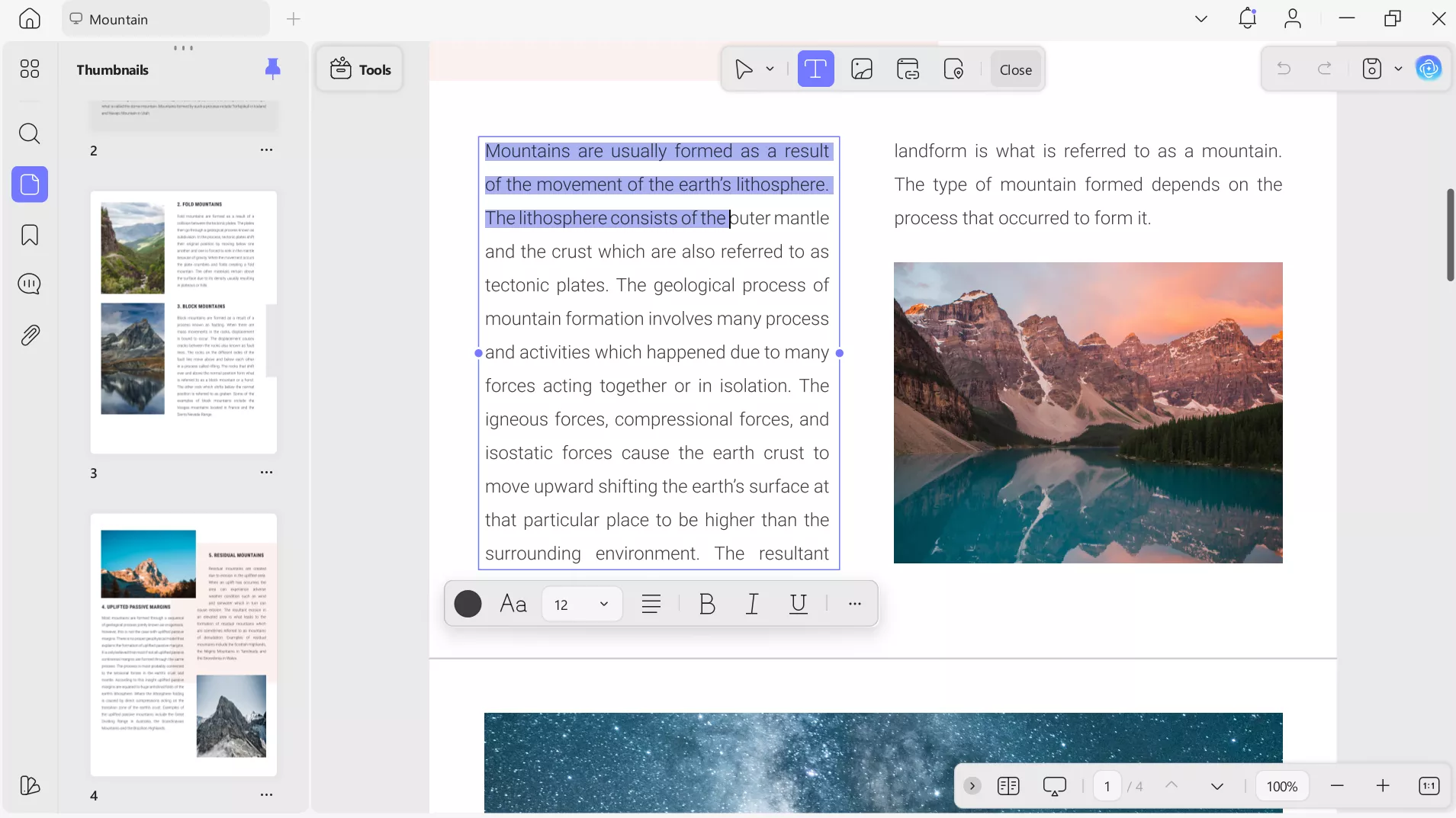Open the Attachments panel
Viewport: 1456px width, 818px height.
29,335
